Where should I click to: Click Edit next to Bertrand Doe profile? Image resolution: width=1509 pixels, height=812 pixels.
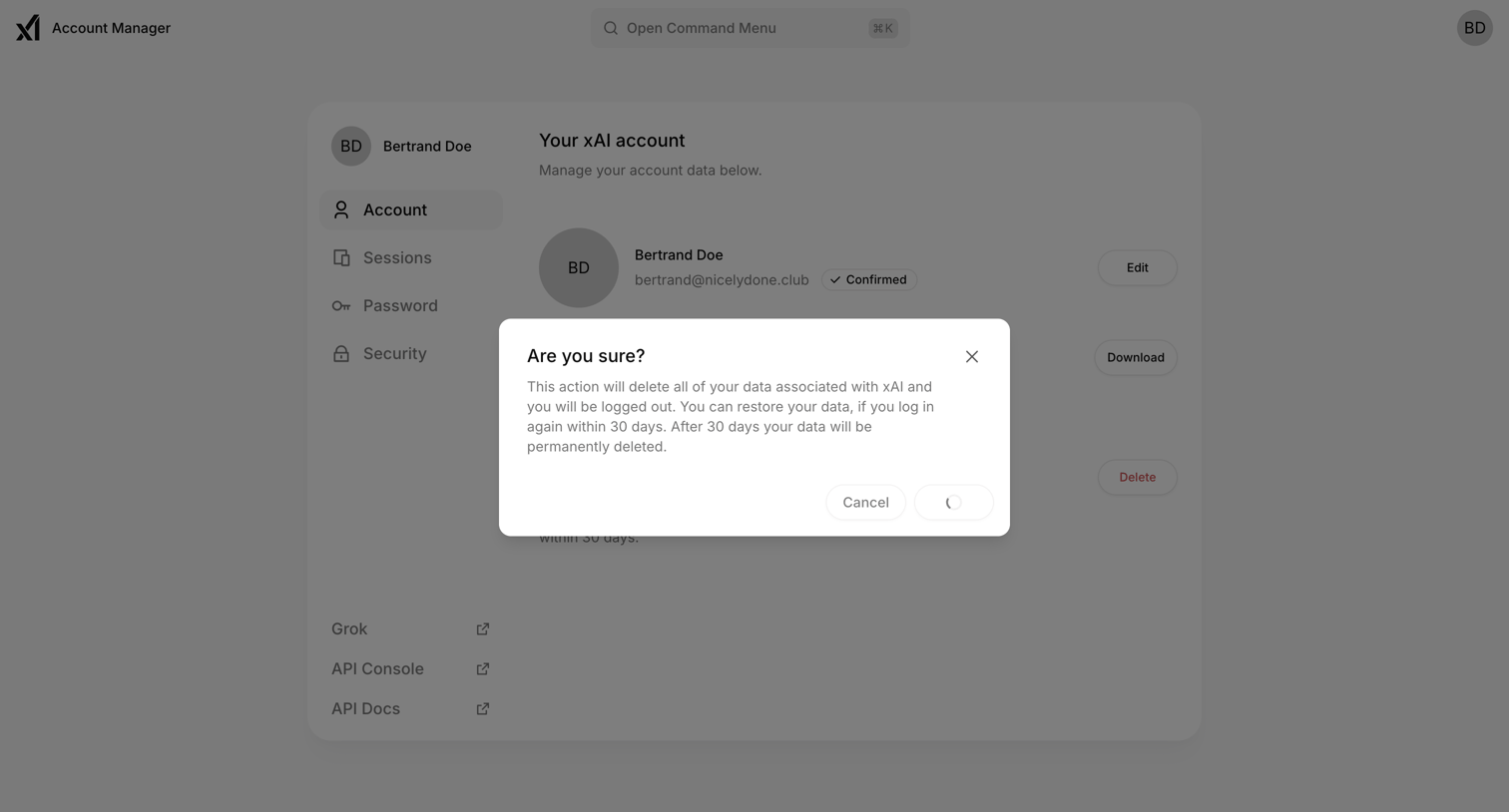1137,267
